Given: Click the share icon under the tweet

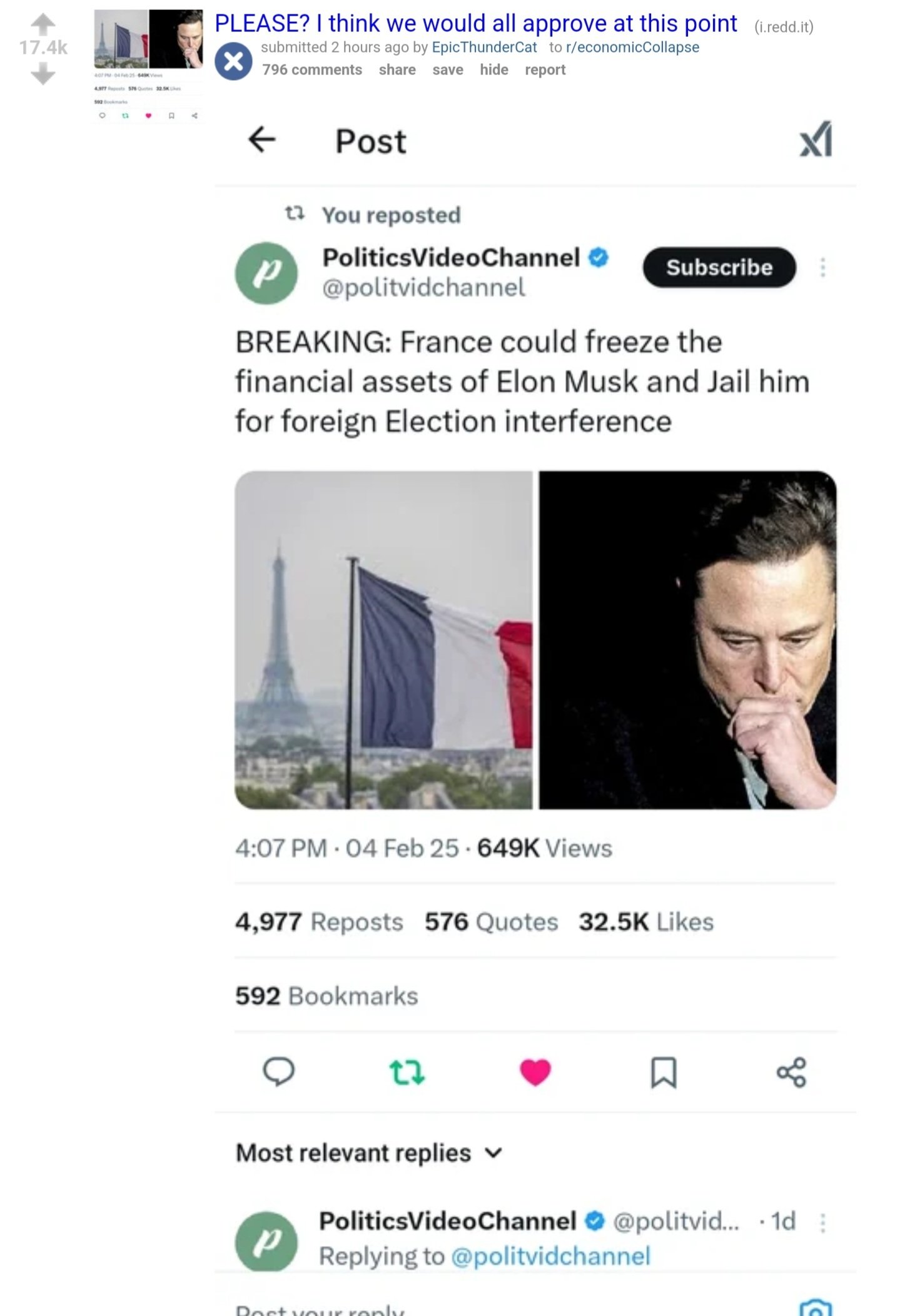Looking at the screenshot, I should coord(791,1072).
